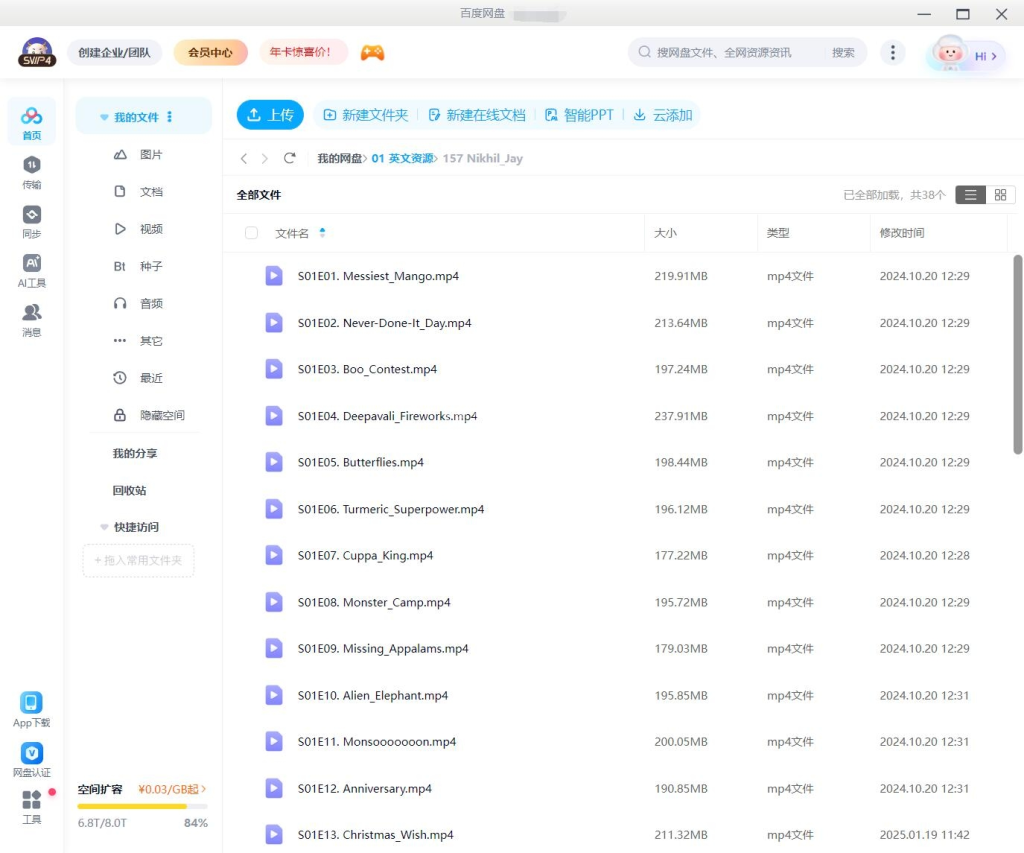Collapse the 我的文件 tree section

pos(104,117)
